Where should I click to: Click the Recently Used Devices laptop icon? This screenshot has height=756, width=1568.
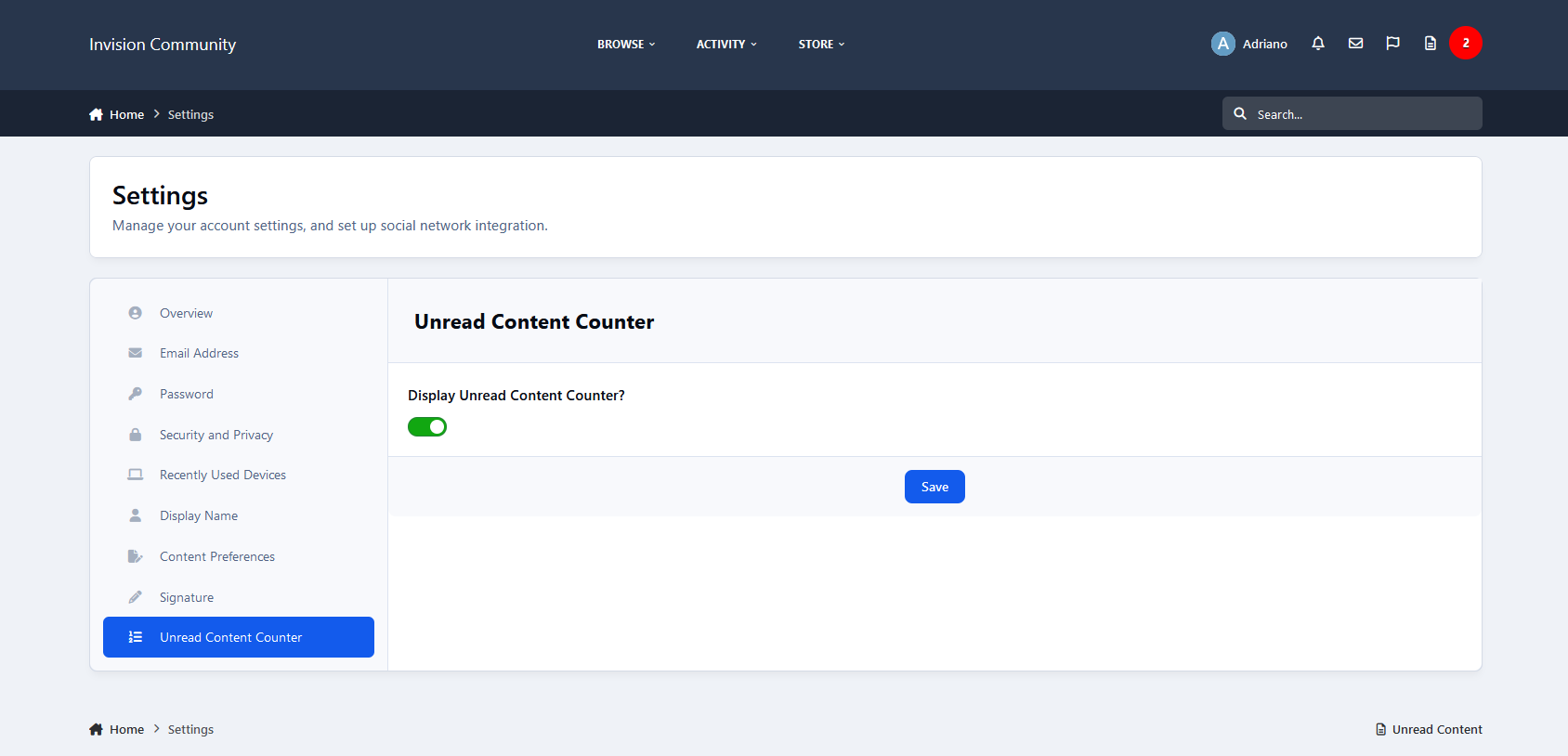click(x=136, y=475)
